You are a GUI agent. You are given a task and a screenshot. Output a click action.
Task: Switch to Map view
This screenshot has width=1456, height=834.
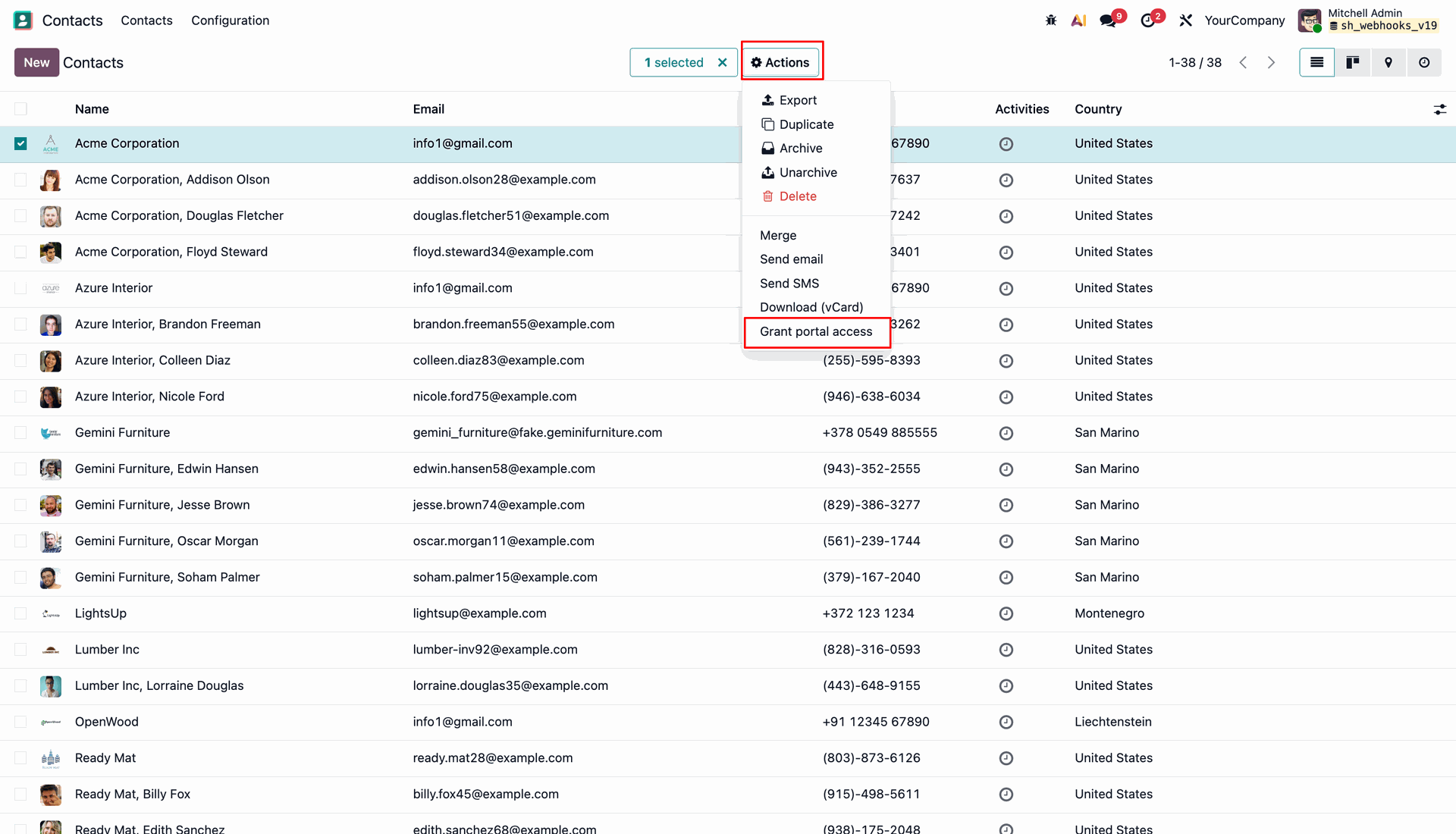click(1388, 62)
